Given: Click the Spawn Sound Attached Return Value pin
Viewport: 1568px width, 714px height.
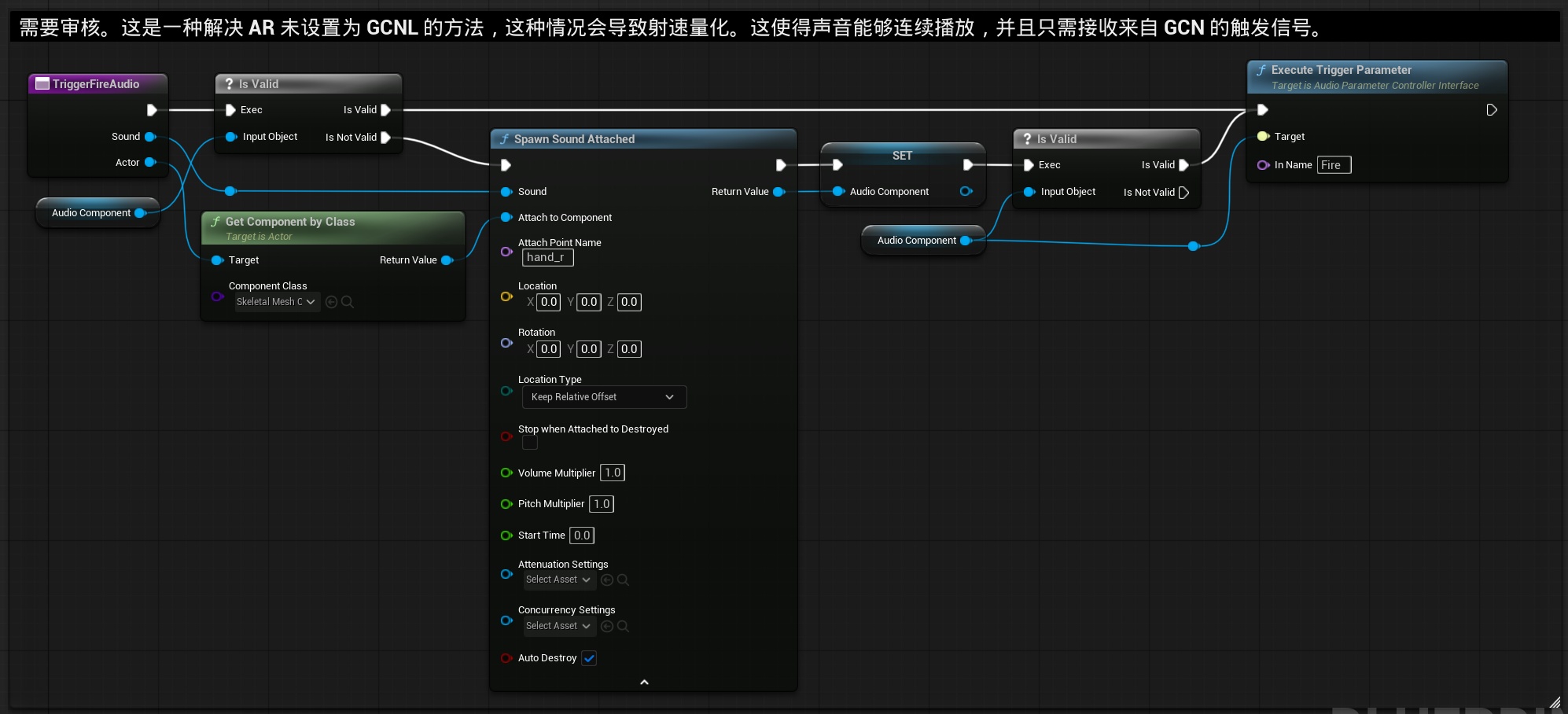Looking at the screenshot, I should click(778, 192).
